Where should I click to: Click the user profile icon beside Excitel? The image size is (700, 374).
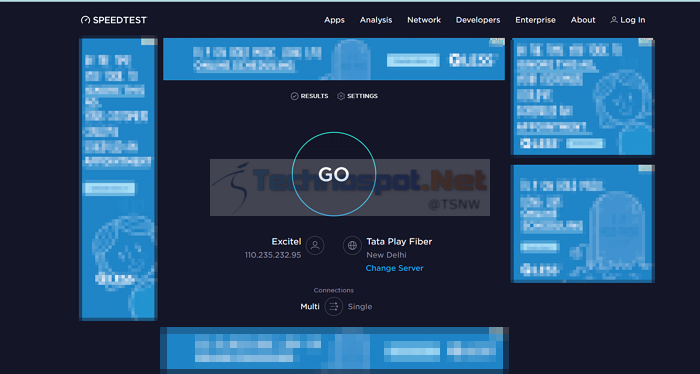(315, 245)
